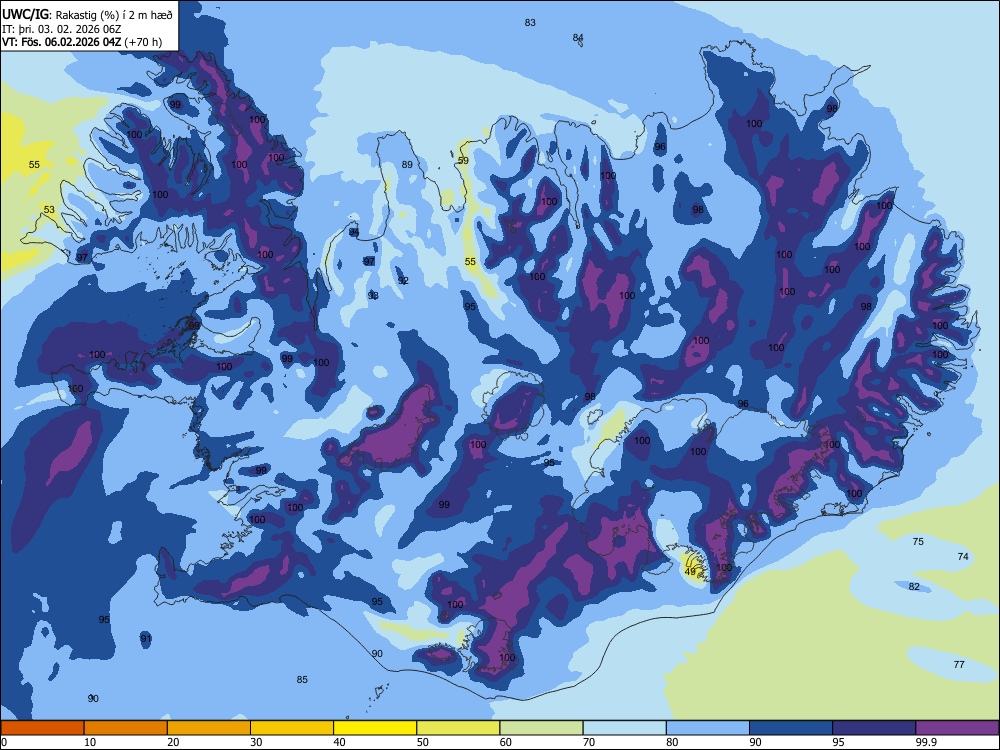The height and width of the screenshot is (750, 1000).
Task: Pick the 30–40 golden legend swatch
Action: (292, 728)
